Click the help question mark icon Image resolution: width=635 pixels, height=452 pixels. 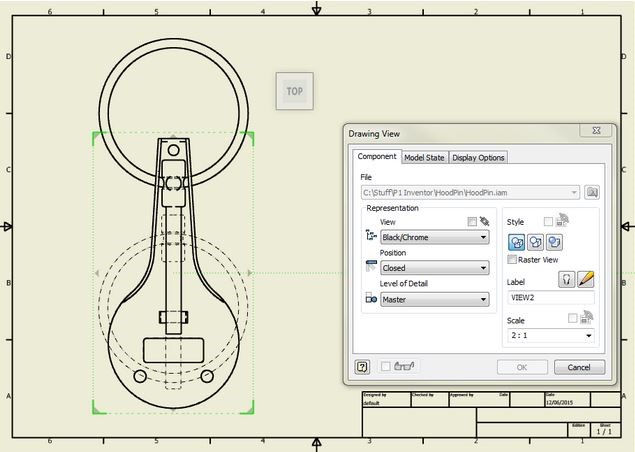tap(362, 367)
